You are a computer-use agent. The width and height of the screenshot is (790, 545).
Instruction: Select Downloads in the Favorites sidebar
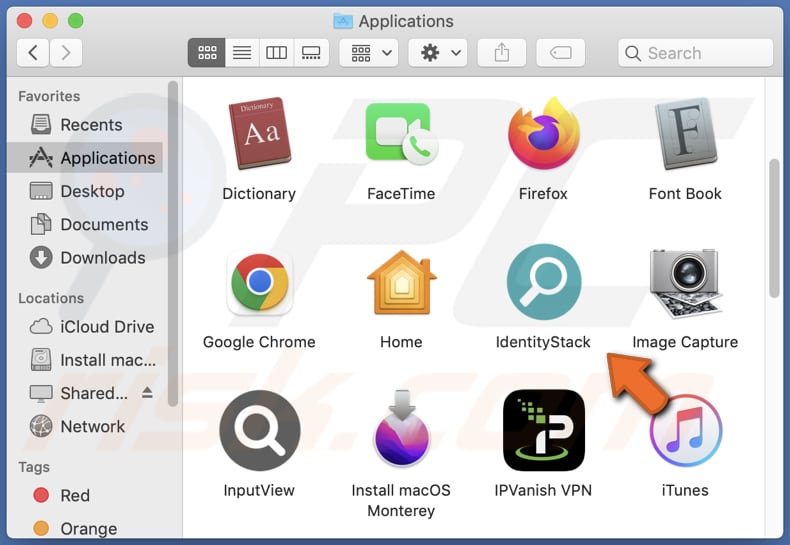pyautogui.click(x=102, y=258)
